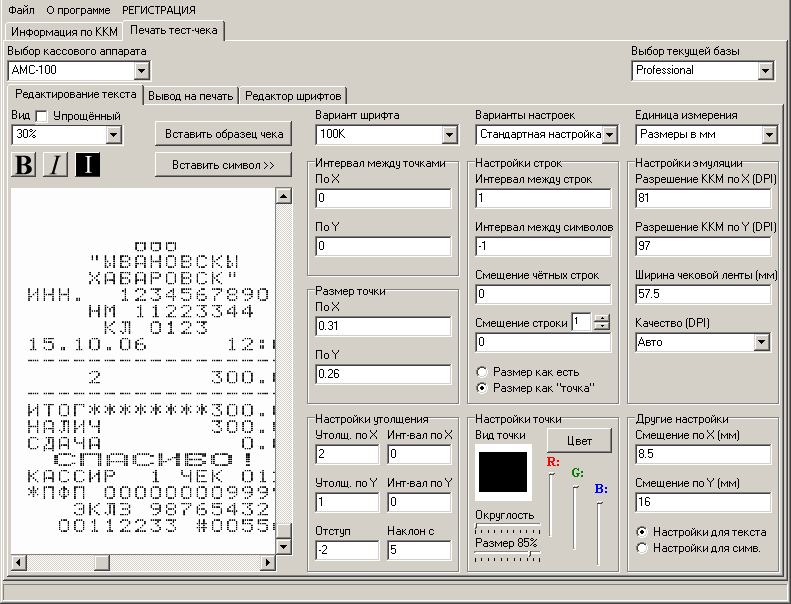Switch to Вывод на печать tab
This screenshot has width=791, height=604.
tap(191, 96)
